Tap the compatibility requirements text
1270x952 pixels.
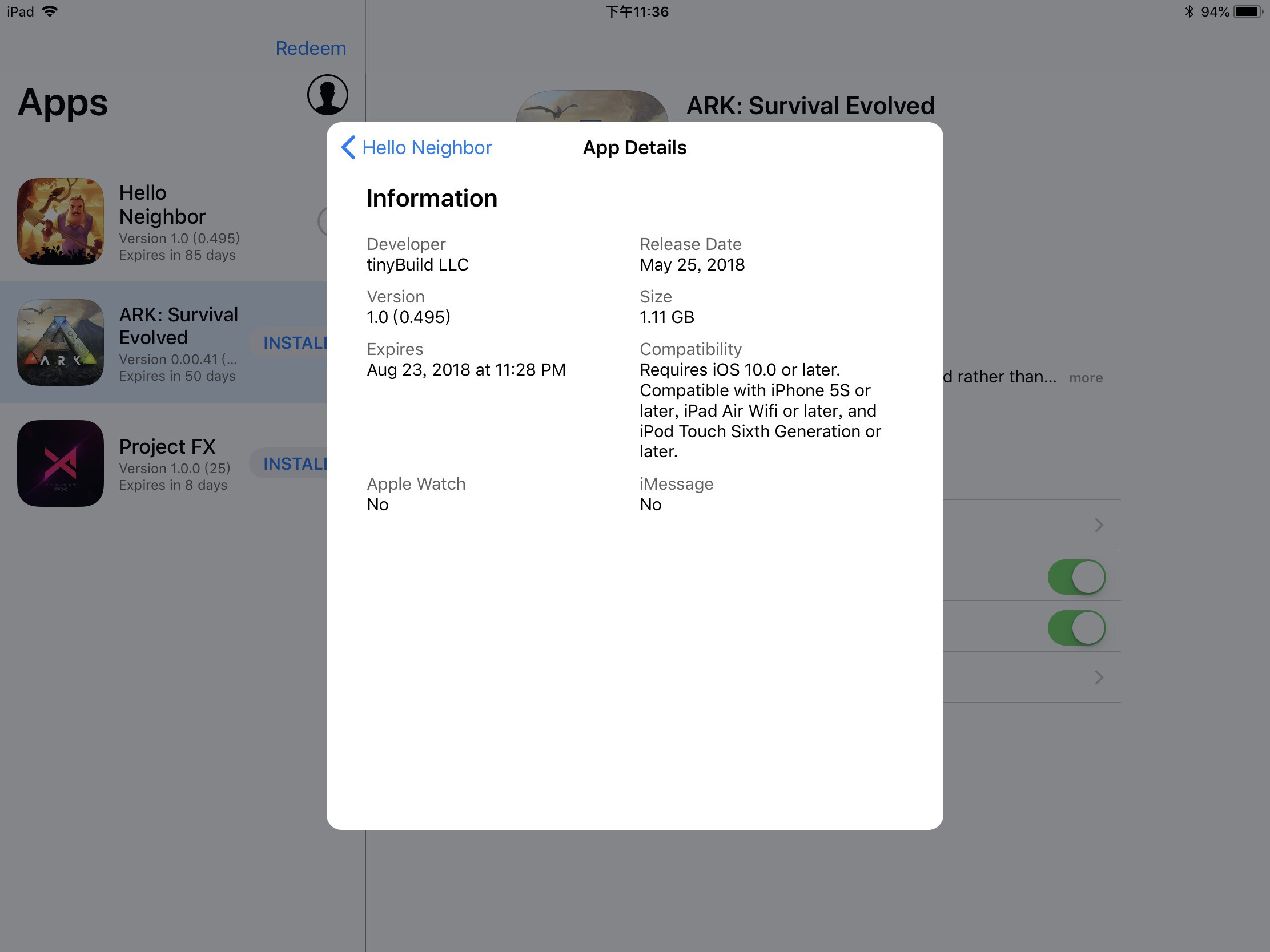click(760, 411)
